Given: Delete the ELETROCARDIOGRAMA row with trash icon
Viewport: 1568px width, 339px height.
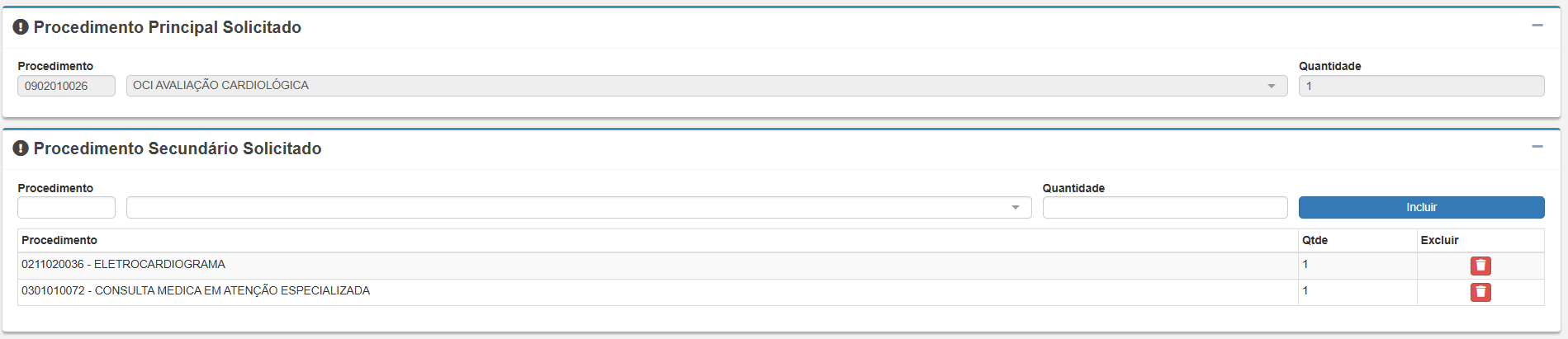Looking at the screenshot, I should click(x=1480, y=266).
